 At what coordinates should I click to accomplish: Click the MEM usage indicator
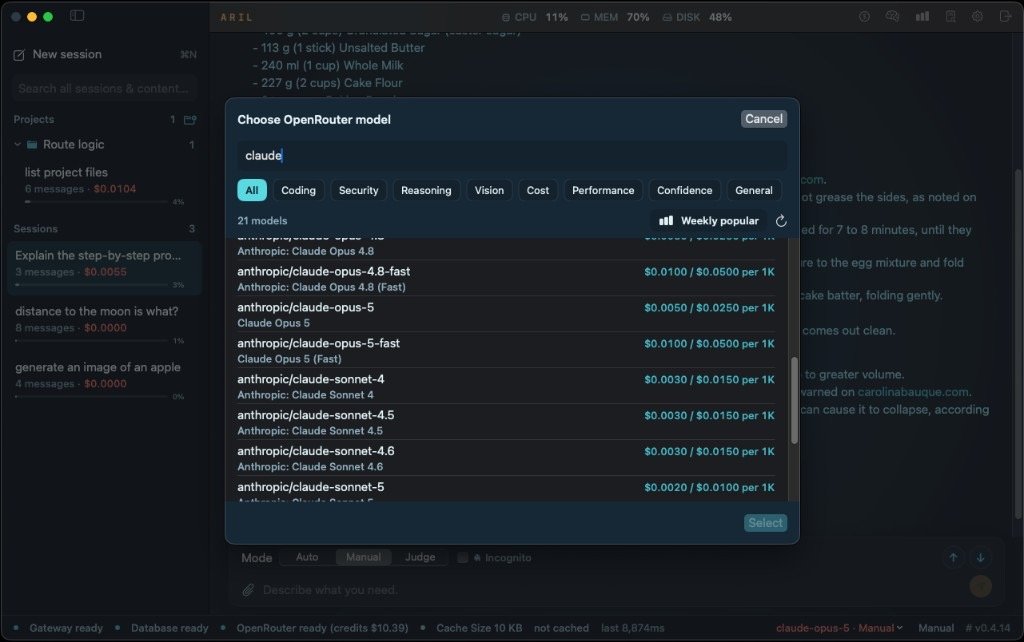pyautogui.click(x=615, y=17)
